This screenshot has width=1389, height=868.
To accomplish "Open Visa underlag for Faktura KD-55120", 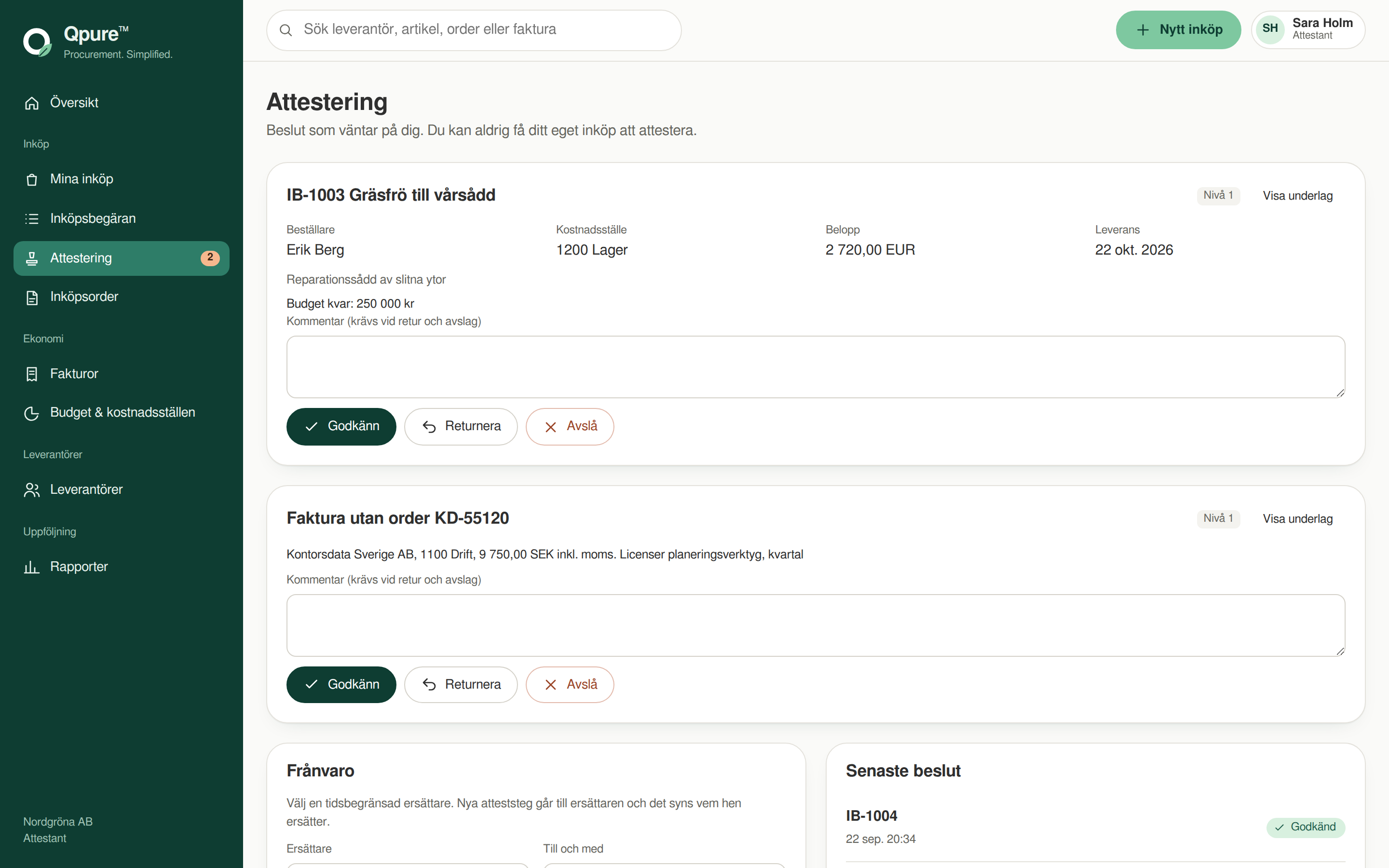I will click(x=1297, y=519).
